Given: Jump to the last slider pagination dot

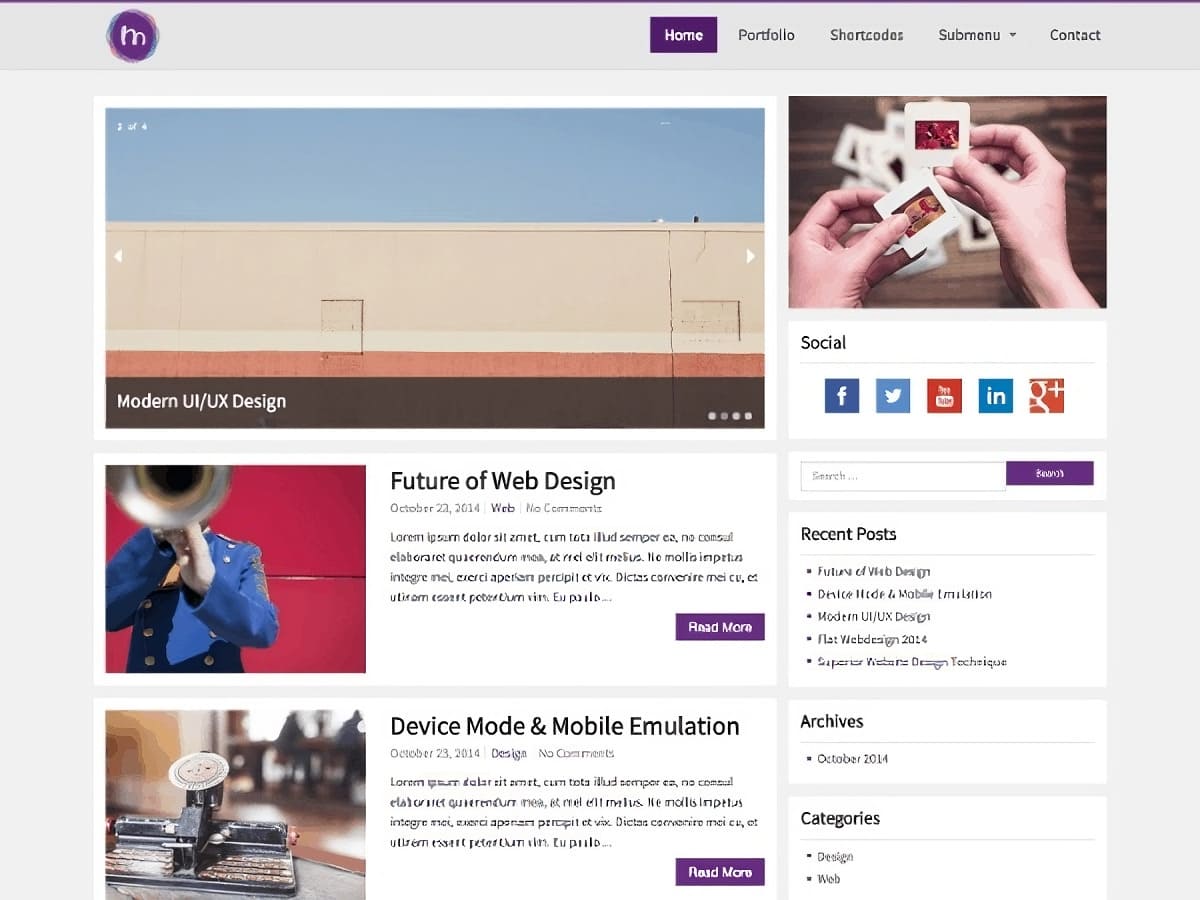Looking at the screenshot, I should [x=748, y=415].
